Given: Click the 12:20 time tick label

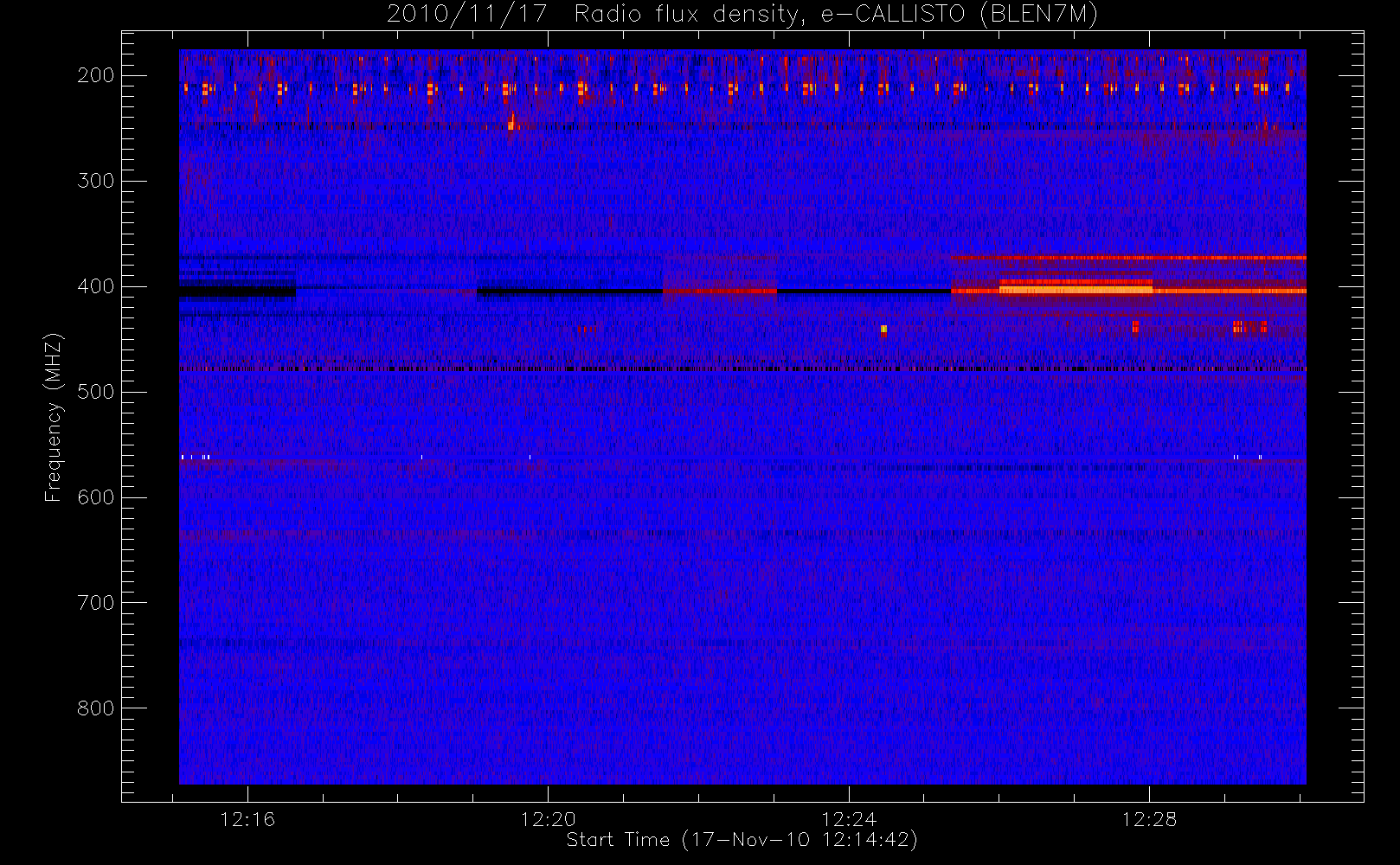Looking at the screenshot, I should point(548,819).
